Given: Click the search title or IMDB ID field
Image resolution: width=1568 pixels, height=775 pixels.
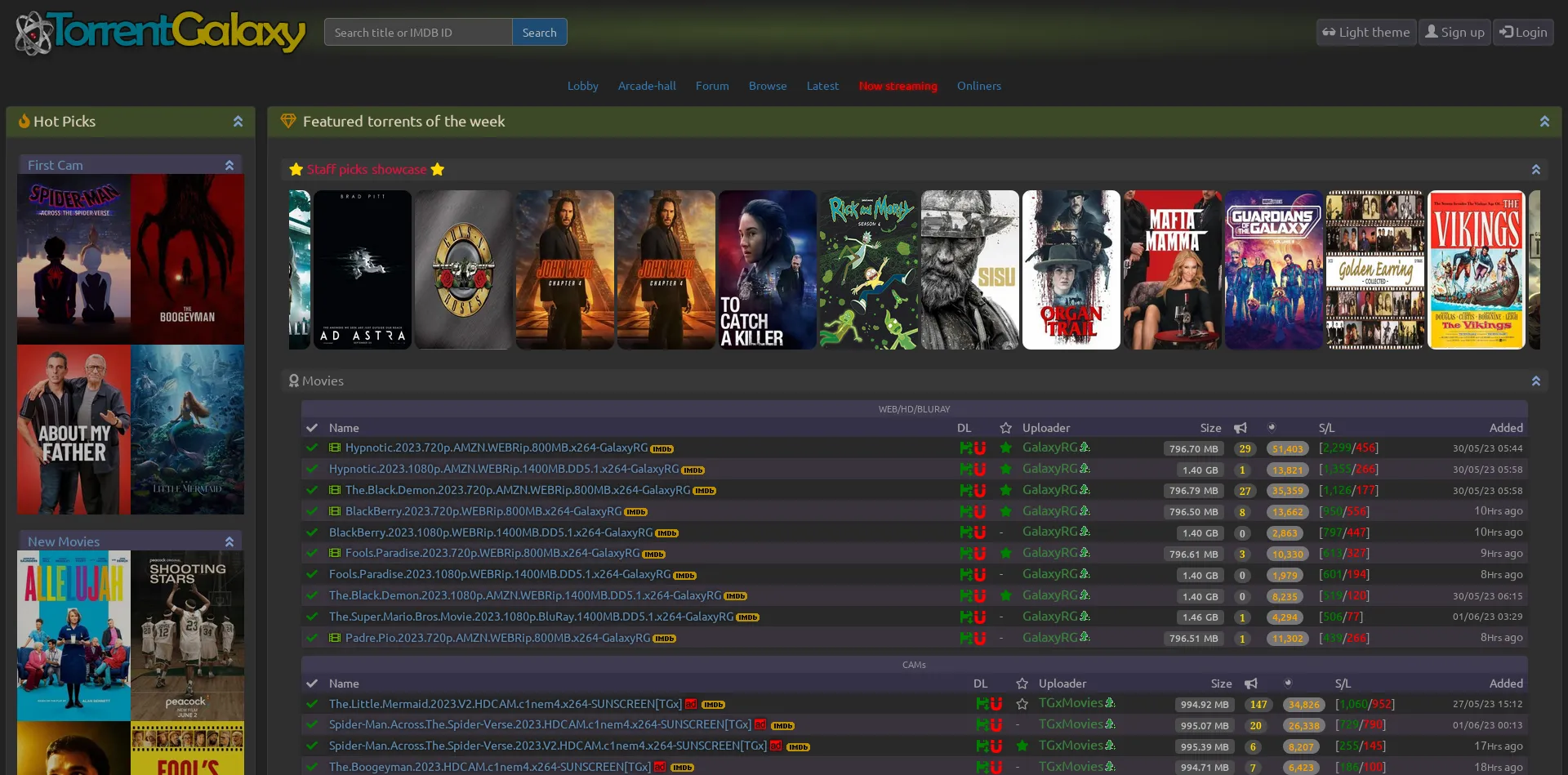Looking at the screenshot, I should tap(418, 32).
